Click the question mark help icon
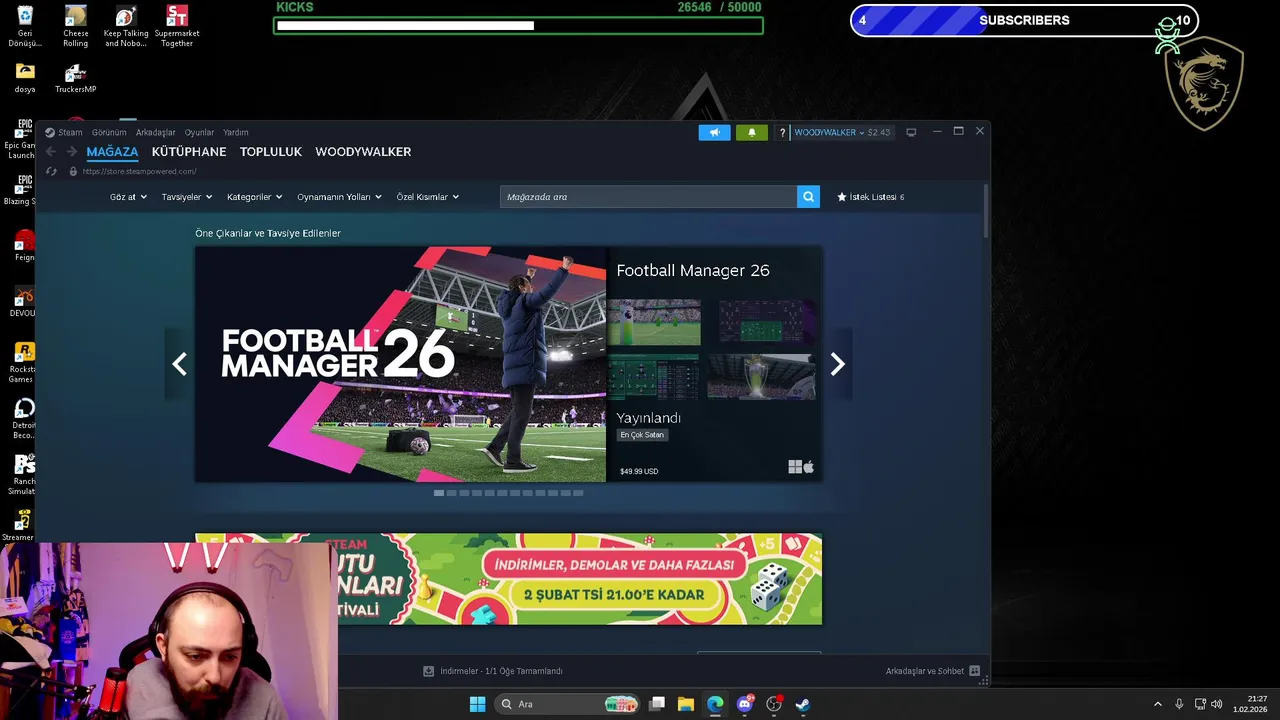The height and width of the screenshot is (720, 1280). pyautogui.click(x=782, y=132)
